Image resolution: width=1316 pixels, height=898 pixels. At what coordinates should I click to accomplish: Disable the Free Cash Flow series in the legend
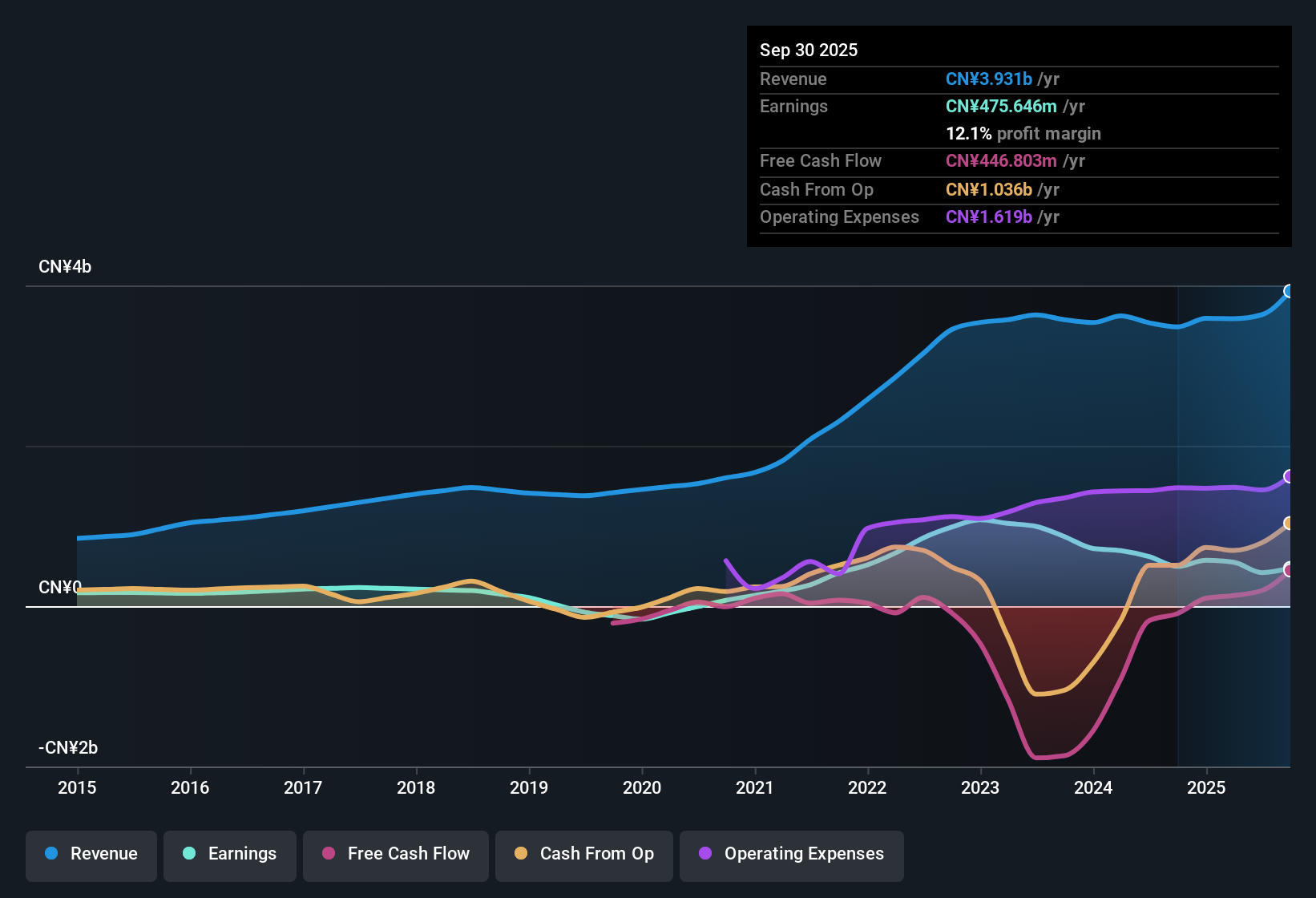tap(395, 855)
